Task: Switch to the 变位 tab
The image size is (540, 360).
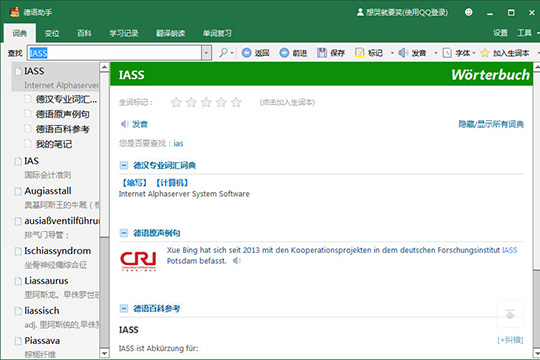Action: coord(52,33)
